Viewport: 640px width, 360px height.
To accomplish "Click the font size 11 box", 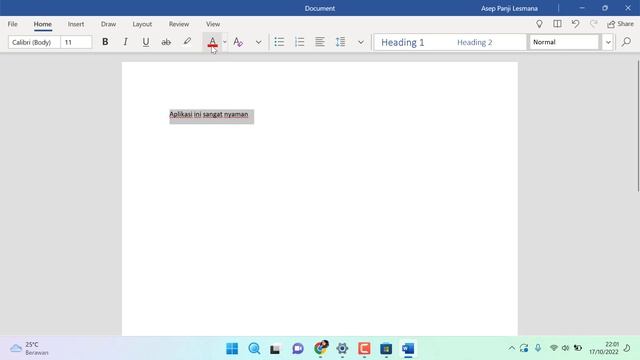I will (x=76, y=42).
